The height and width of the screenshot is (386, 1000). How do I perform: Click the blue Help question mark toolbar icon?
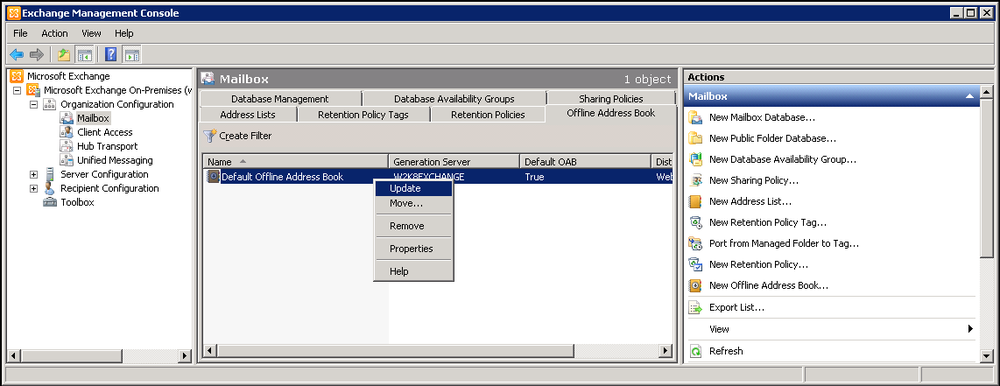pyautogui.click(x=111, y=54)
